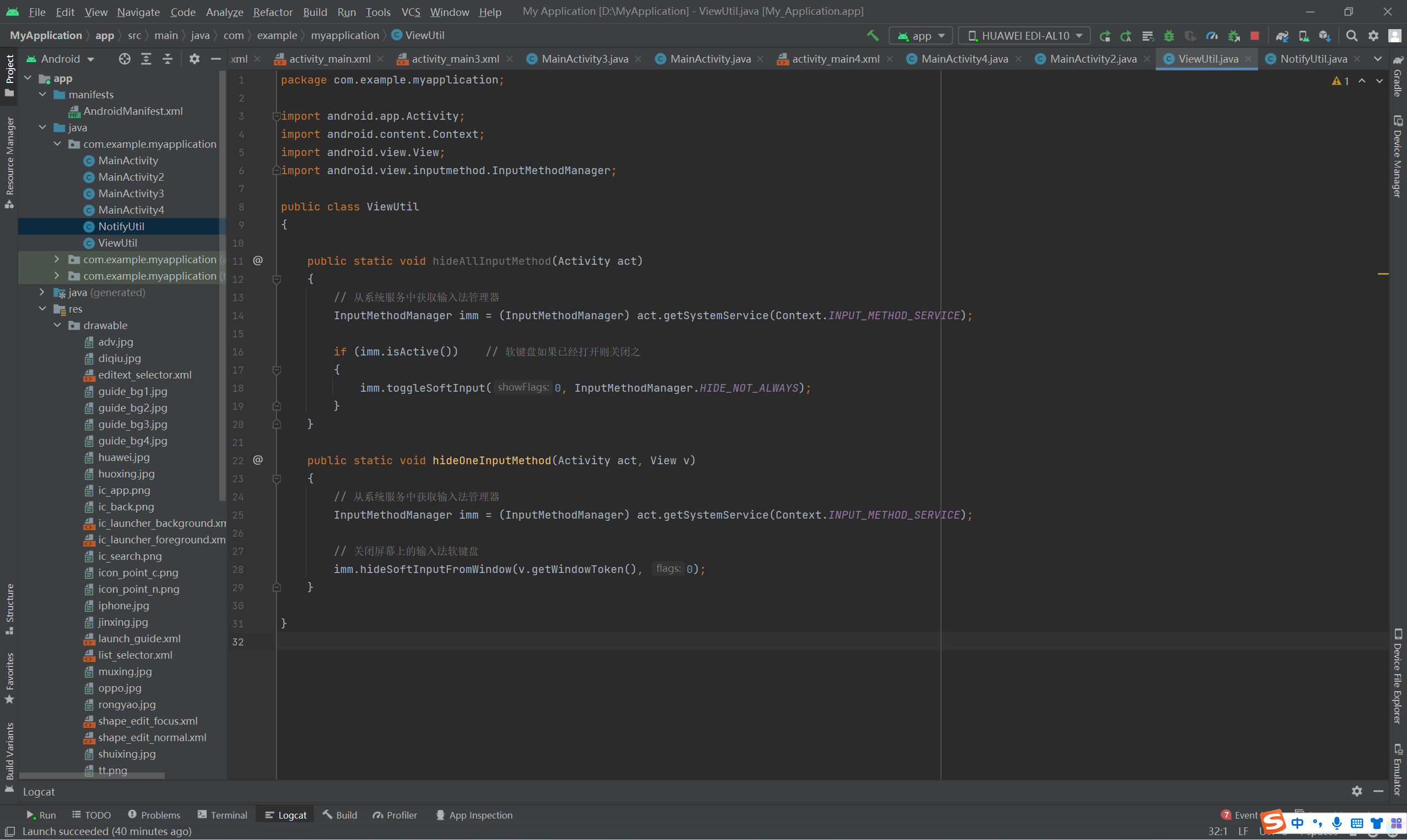Open the SDK Manager cube icon

coord(1325,36)
